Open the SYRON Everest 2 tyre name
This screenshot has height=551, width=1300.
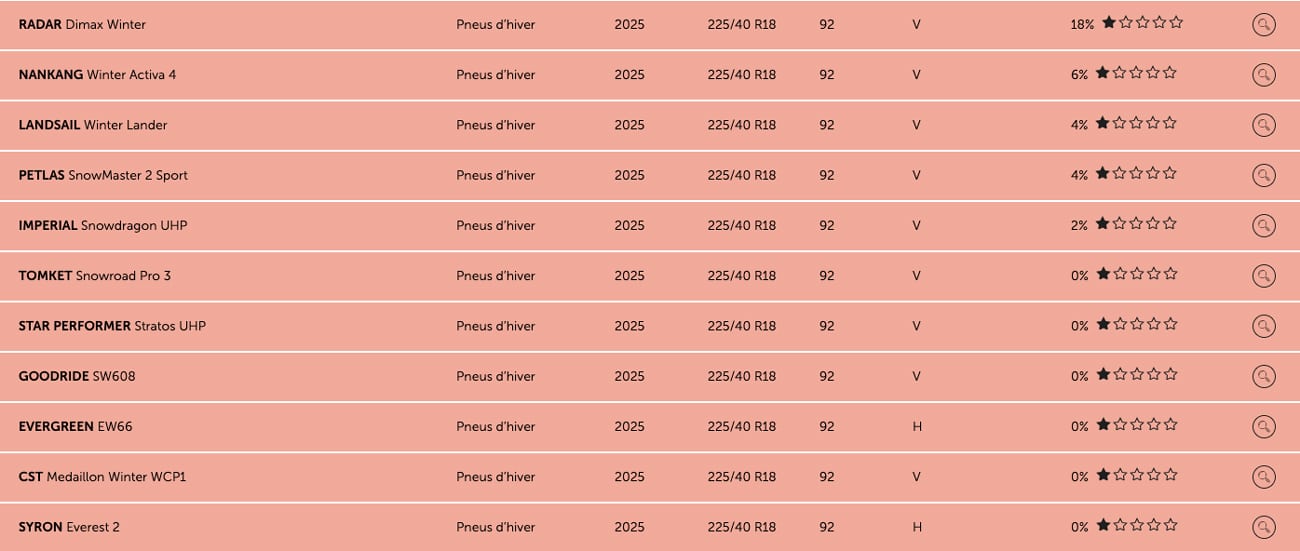point(69,527)
